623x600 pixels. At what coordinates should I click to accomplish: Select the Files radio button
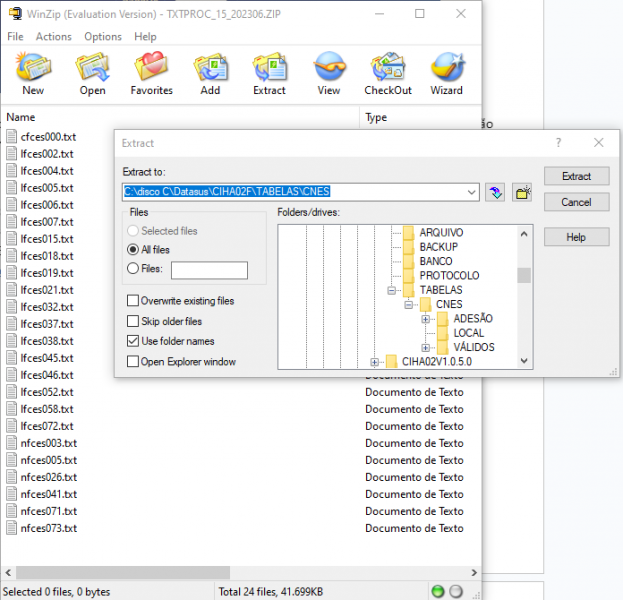[133, 269]
